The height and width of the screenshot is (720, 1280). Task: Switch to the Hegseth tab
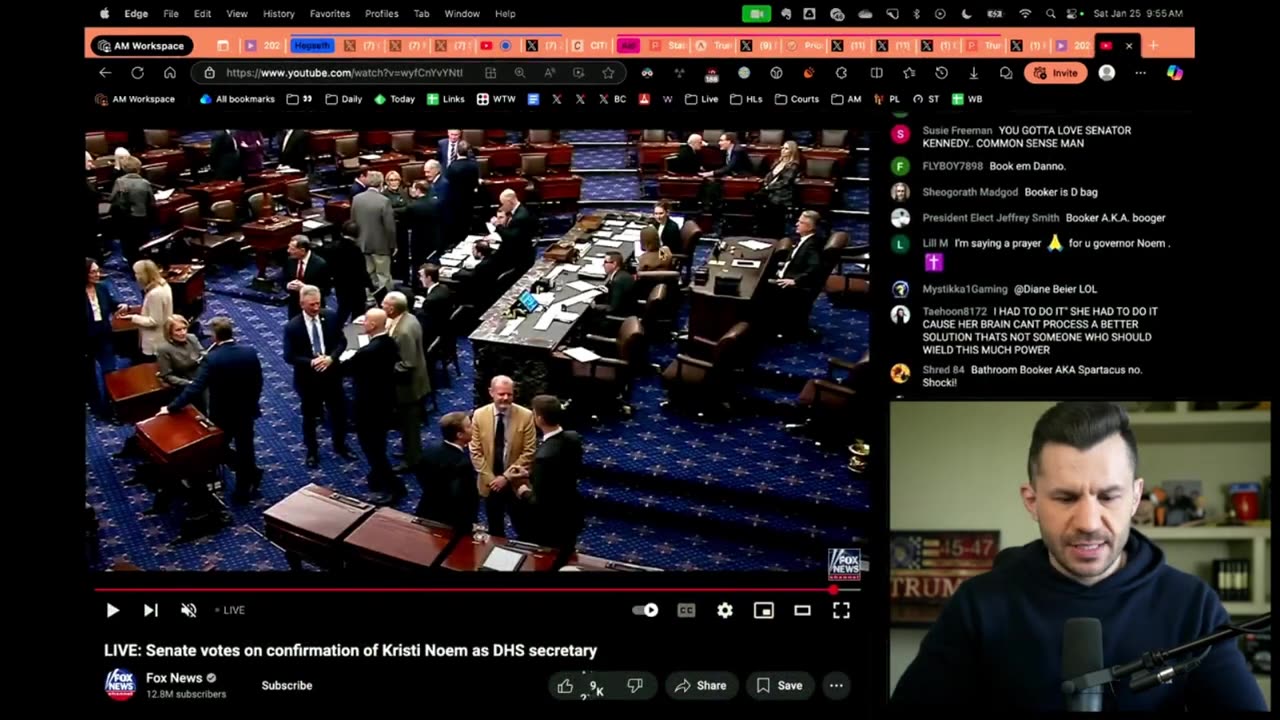(312, 46)
